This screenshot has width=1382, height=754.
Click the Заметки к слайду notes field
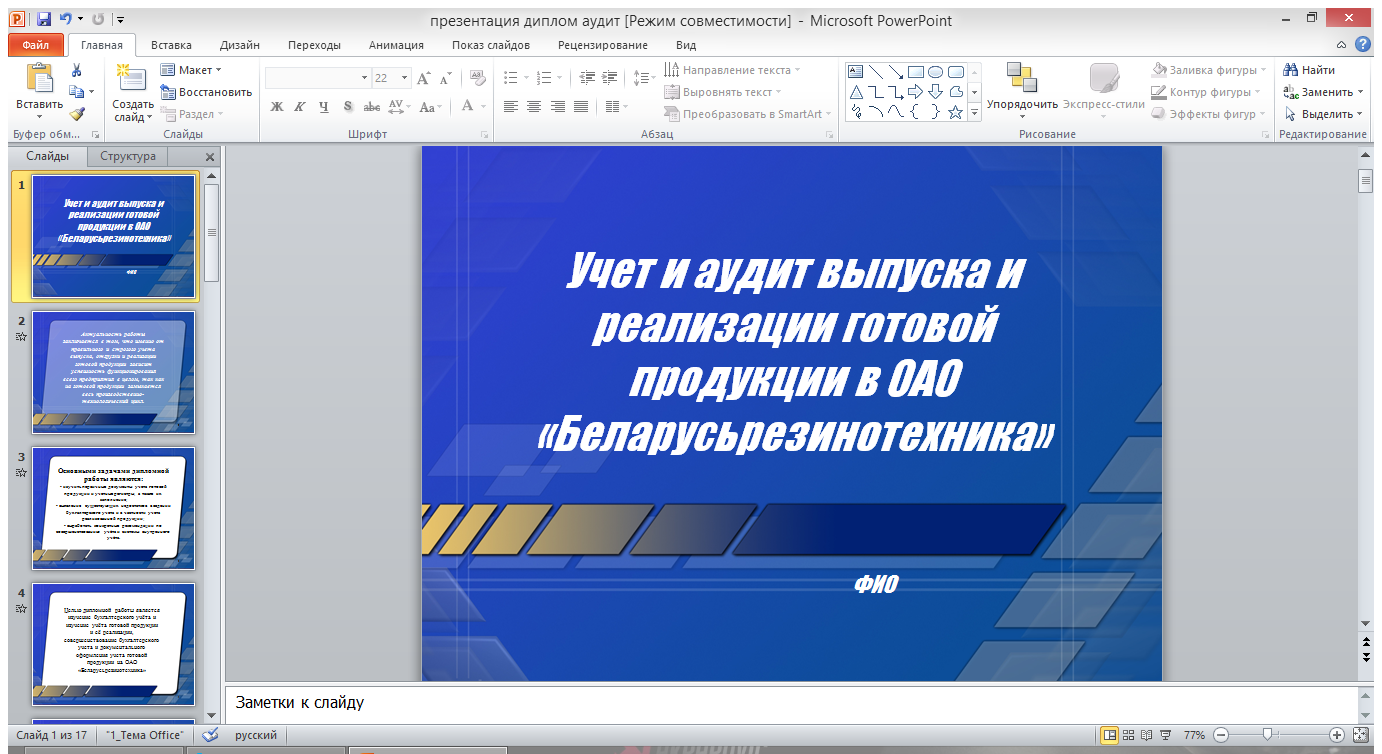click(x=790, y=703)
